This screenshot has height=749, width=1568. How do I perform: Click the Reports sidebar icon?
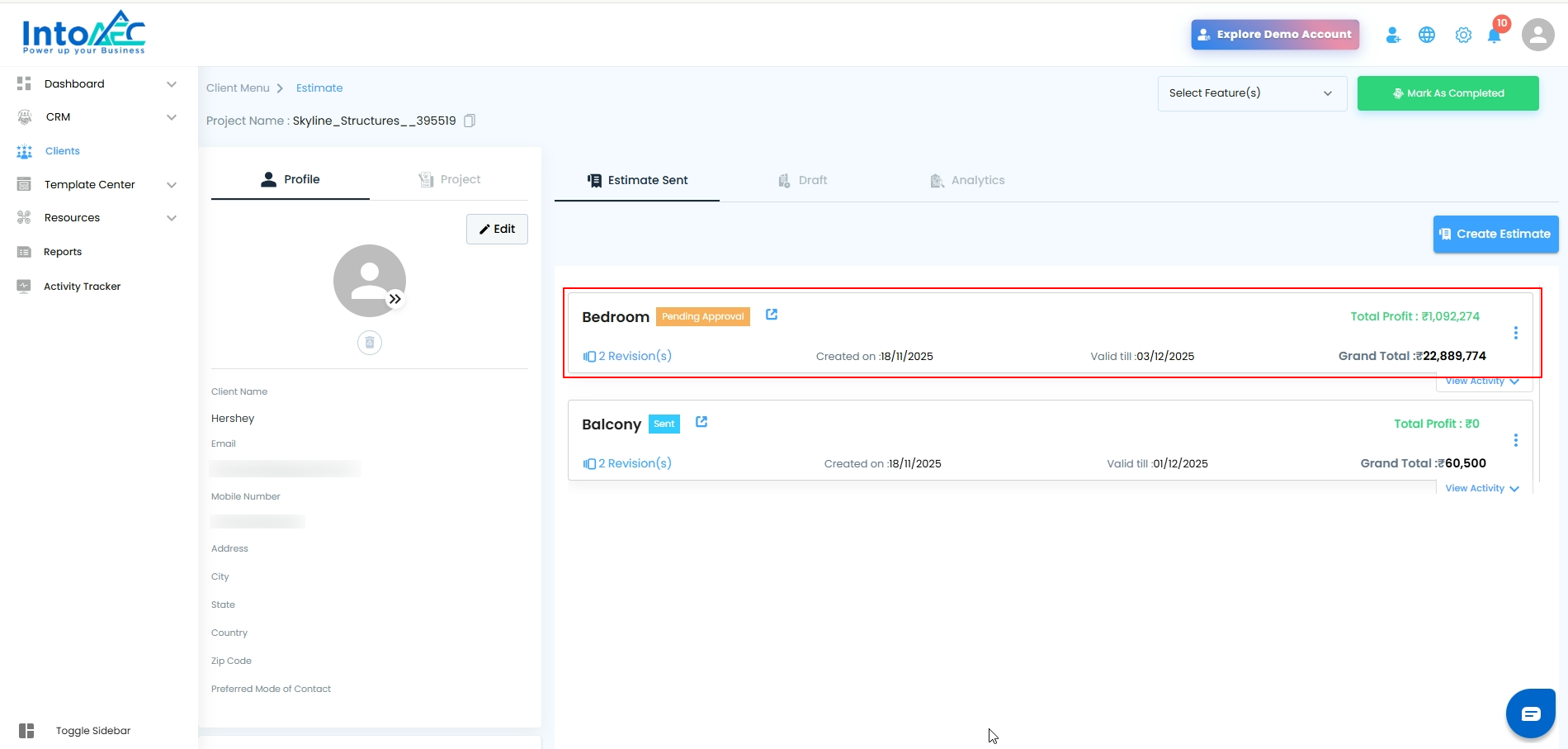click(24, 252)
